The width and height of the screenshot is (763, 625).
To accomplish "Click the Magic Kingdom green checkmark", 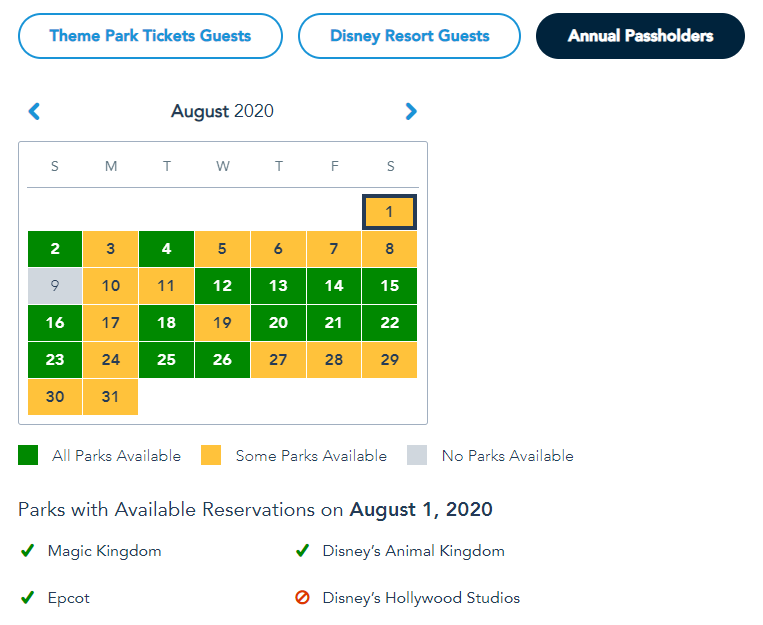I will click(27, 551).
